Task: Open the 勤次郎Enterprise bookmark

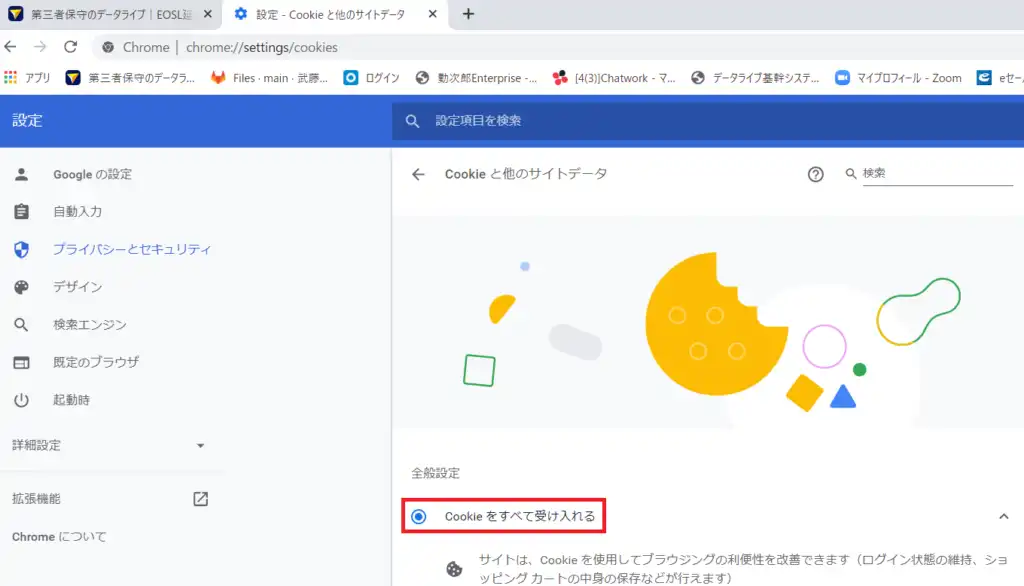Action: [x=476, y=78]
